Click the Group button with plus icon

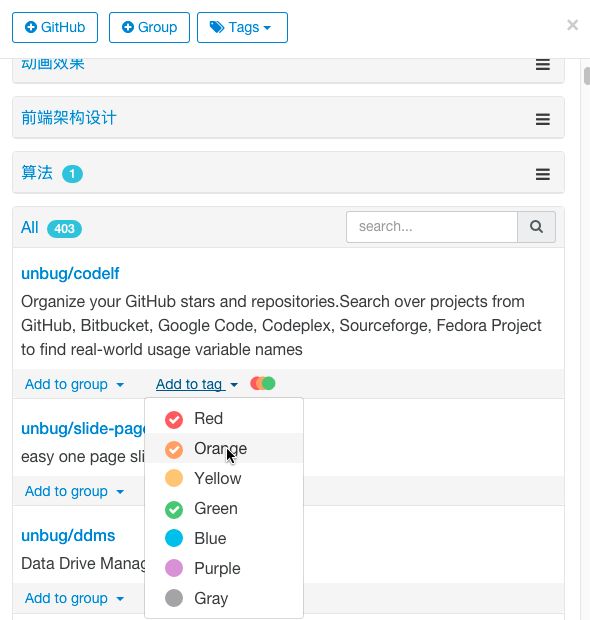(x=149, y=27)
